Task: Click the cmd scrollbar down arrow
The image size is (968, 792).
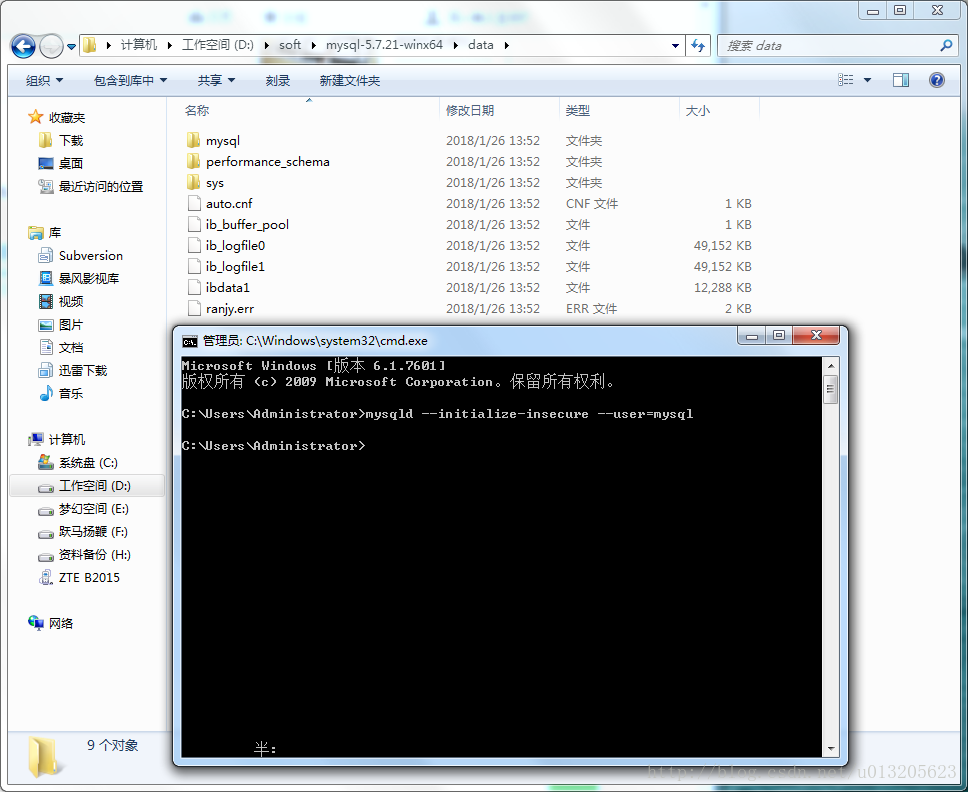Action: [830, 748]
